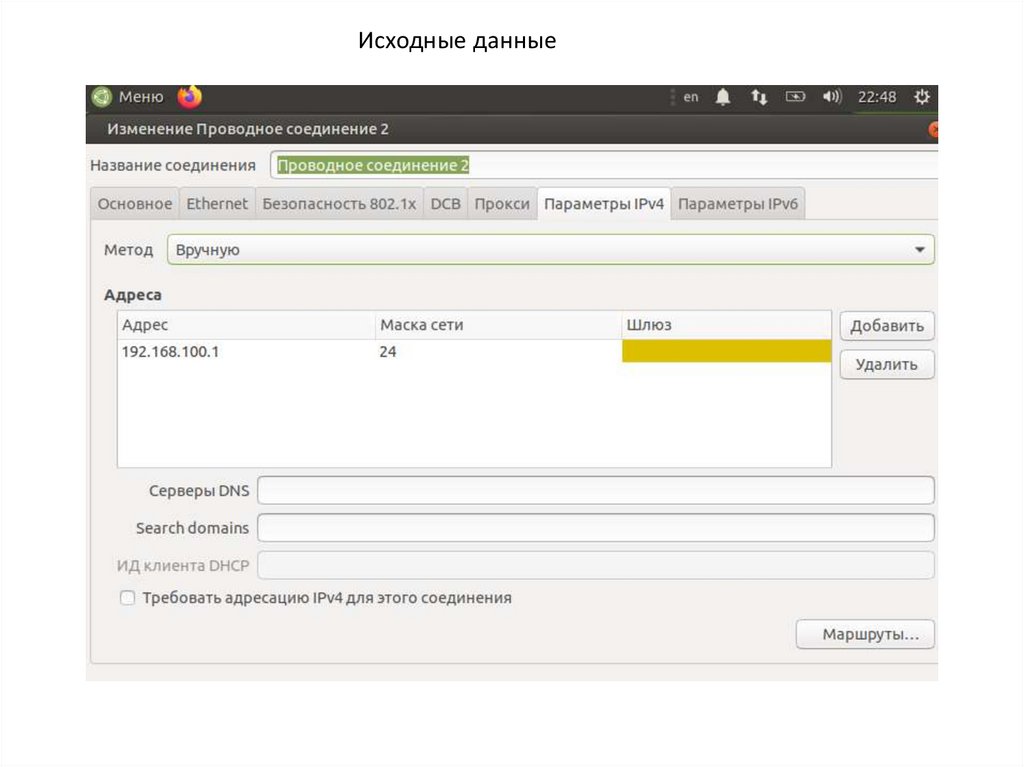Click the Firefox browser icon
This screenshot has width=1024, height=767.
189,97
